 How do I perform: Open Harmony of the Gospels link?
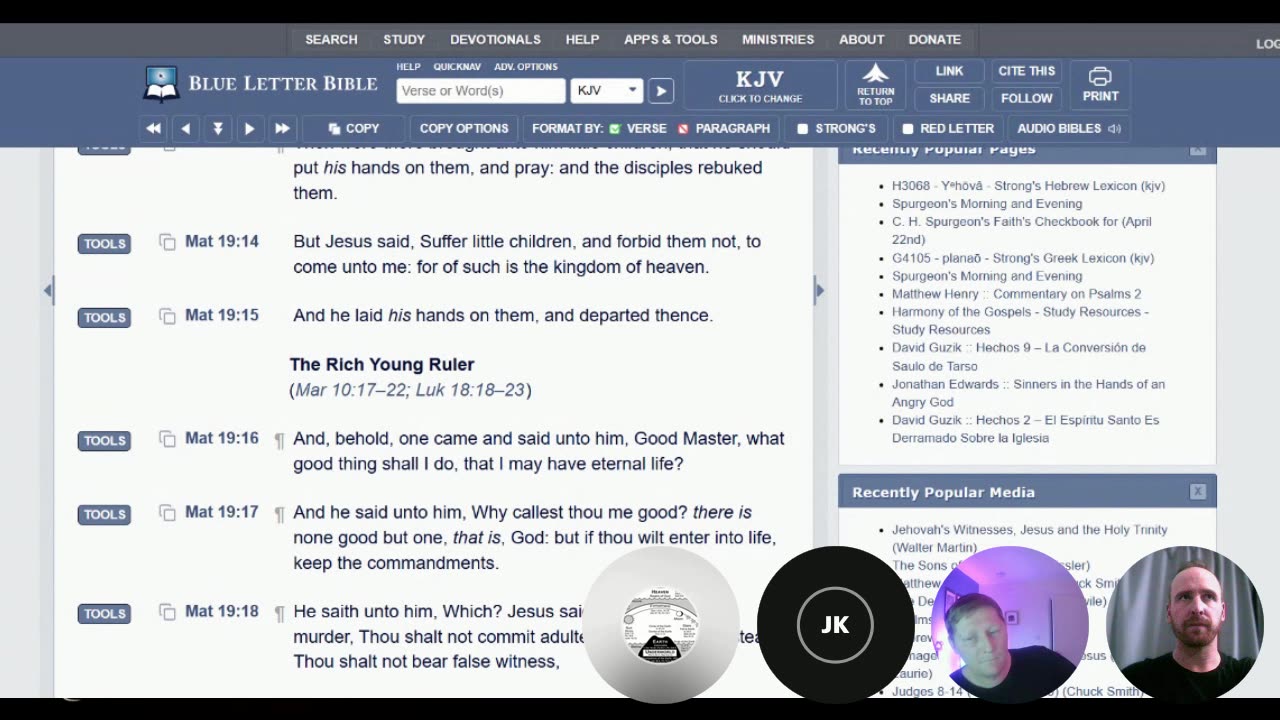(1020, 320)
